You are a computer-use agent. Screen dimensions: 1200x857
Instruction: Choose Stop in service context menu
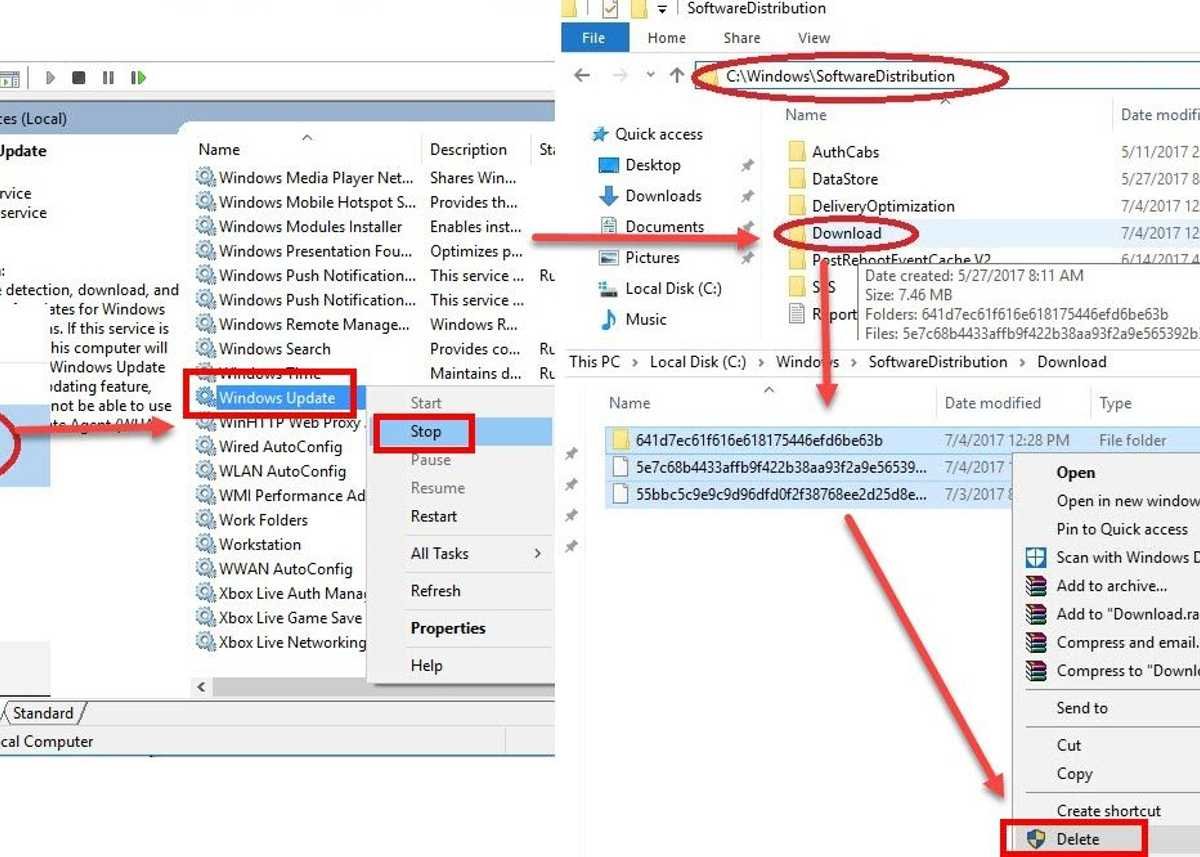[426, 432]
